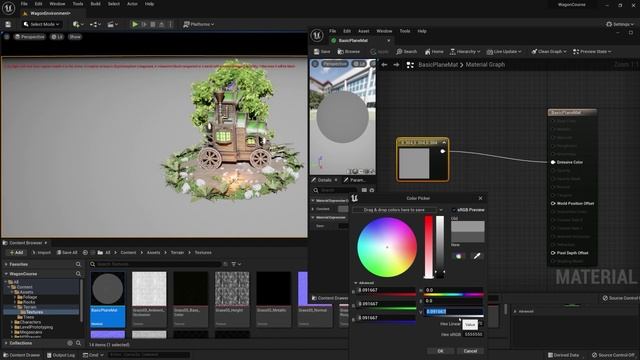The height and width of the screenshot is (360, 640).
Task: Click the Content Browser filter icon
Action: point(236,264)
